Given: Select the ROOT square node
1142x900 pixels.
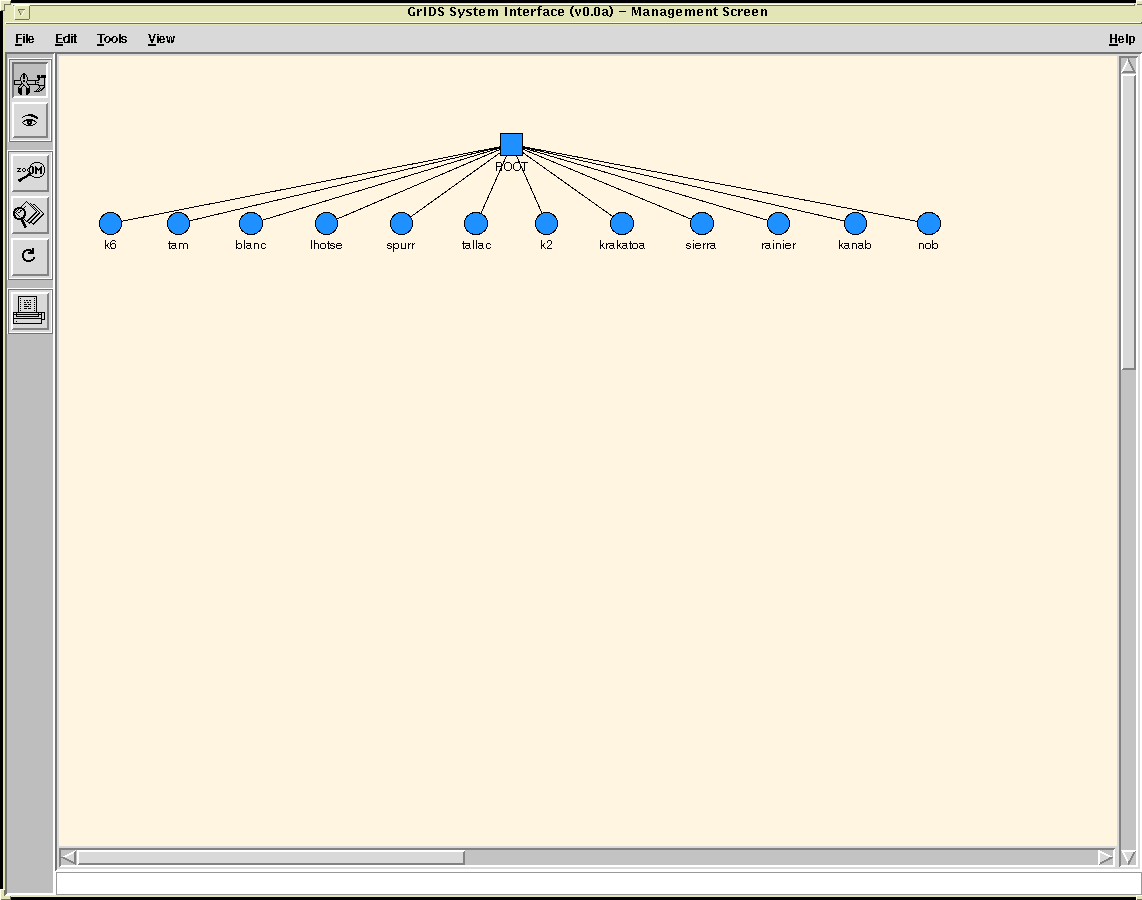Looking at the screenshot, I should tap(511, 144).
